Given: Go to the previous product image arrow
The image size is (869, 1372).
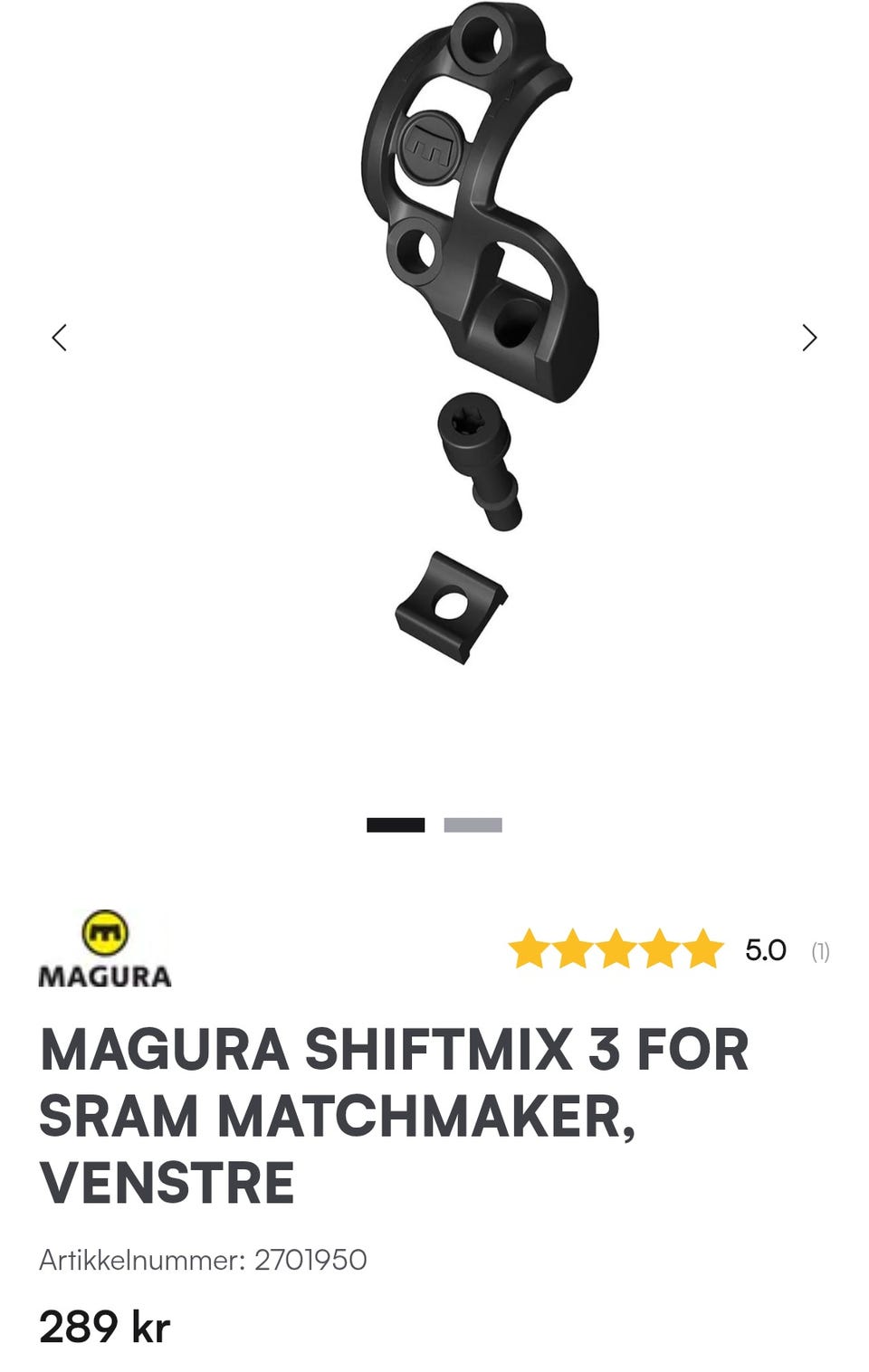Looking at the screenshot, I should click(60, 338).
